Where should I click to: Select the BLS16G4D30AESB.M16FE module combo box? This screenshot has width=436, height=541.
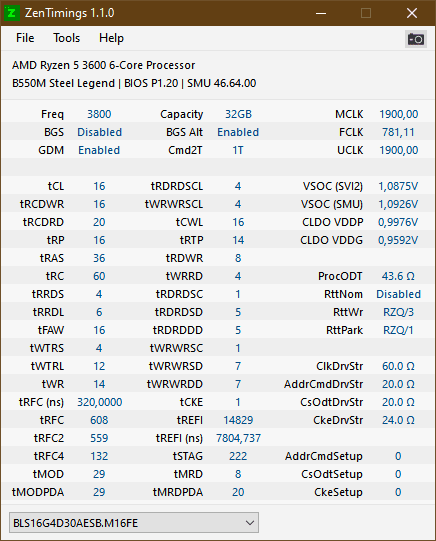click(134, 523)
